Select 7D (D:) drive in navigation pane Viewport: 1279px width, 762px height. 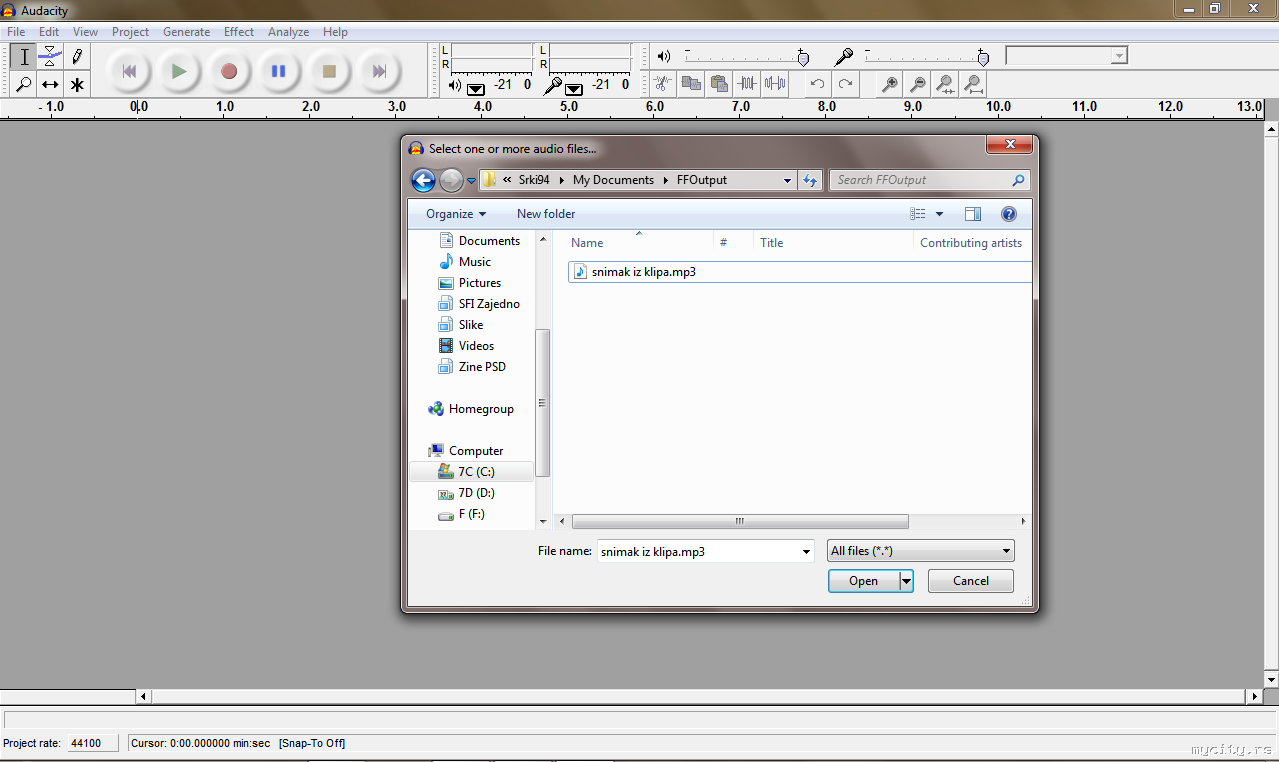[476, 493]
